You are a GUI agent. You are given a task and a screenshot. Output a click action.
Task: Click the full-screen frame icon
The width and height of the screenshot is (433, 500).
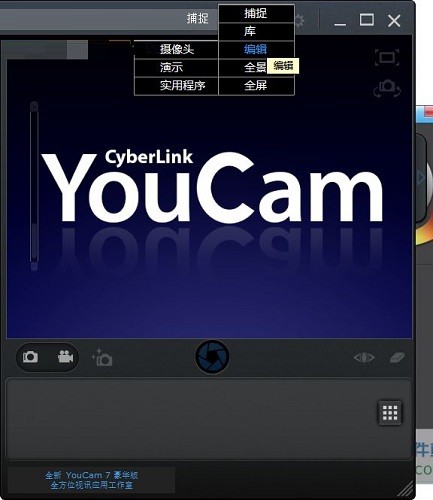point(387,58)
